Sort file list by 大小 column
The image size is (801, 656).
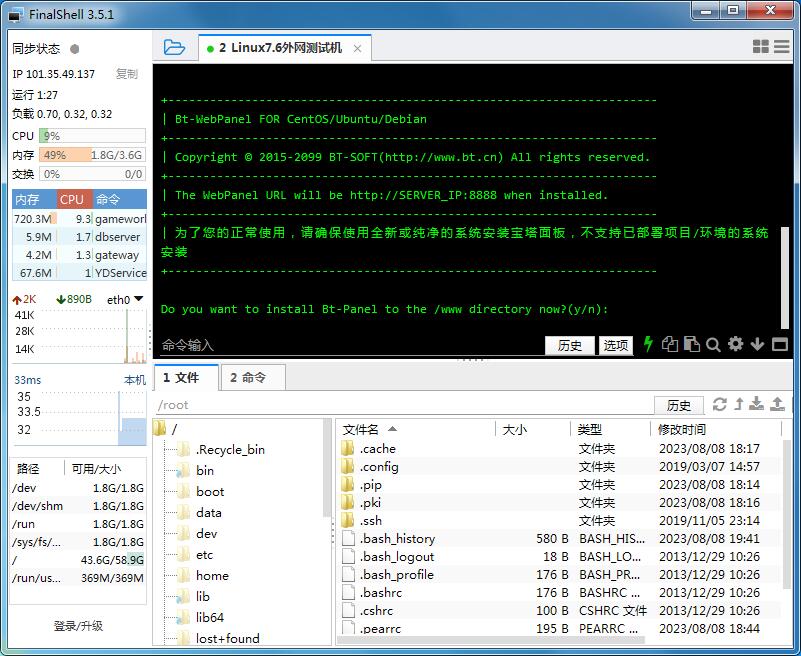pos(533,429)
